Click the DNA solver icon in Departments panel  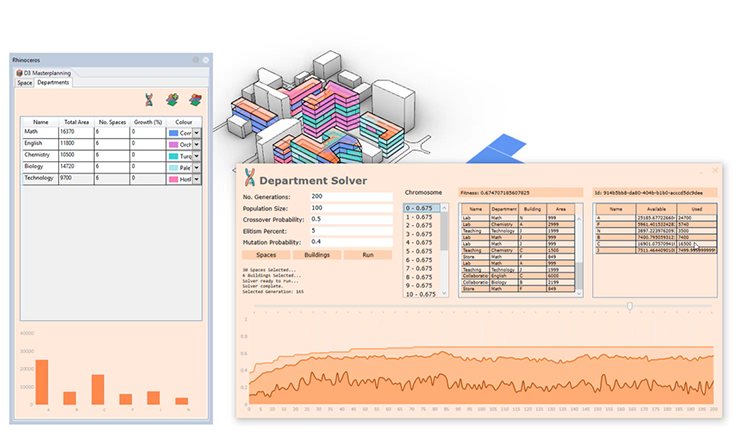(148, 99)
